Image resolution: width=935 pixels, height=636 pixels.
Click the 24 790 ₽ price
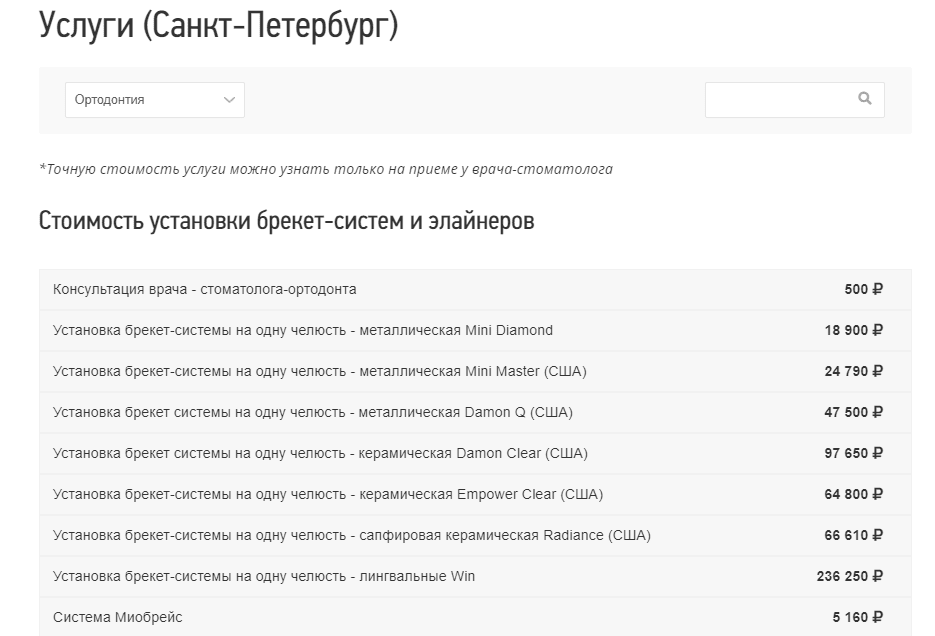(853, 371)
